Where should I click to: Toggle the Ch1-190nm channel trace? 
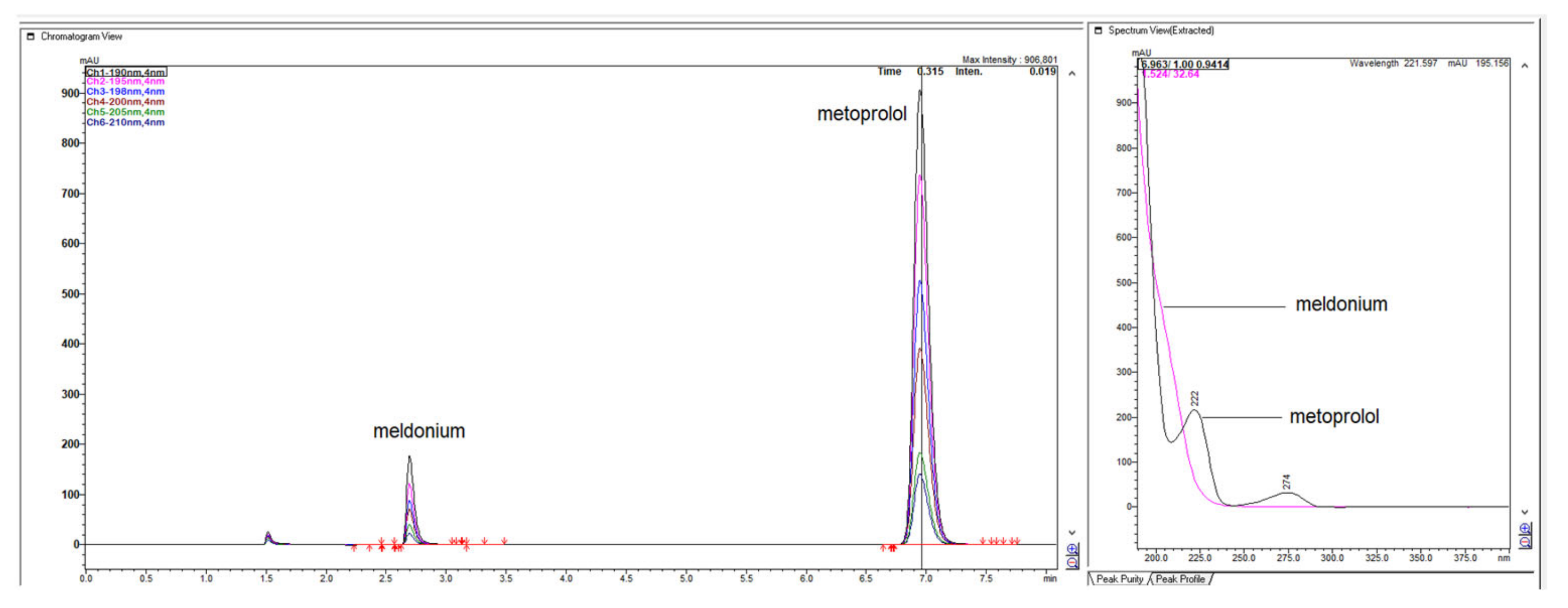click(x=126, y=72)
